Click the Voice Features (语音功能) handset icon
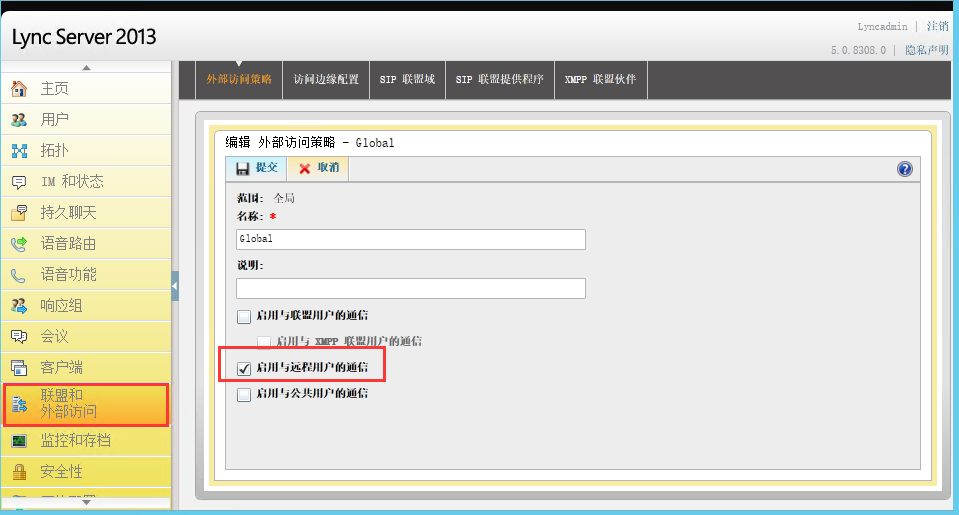 (19, 275)
